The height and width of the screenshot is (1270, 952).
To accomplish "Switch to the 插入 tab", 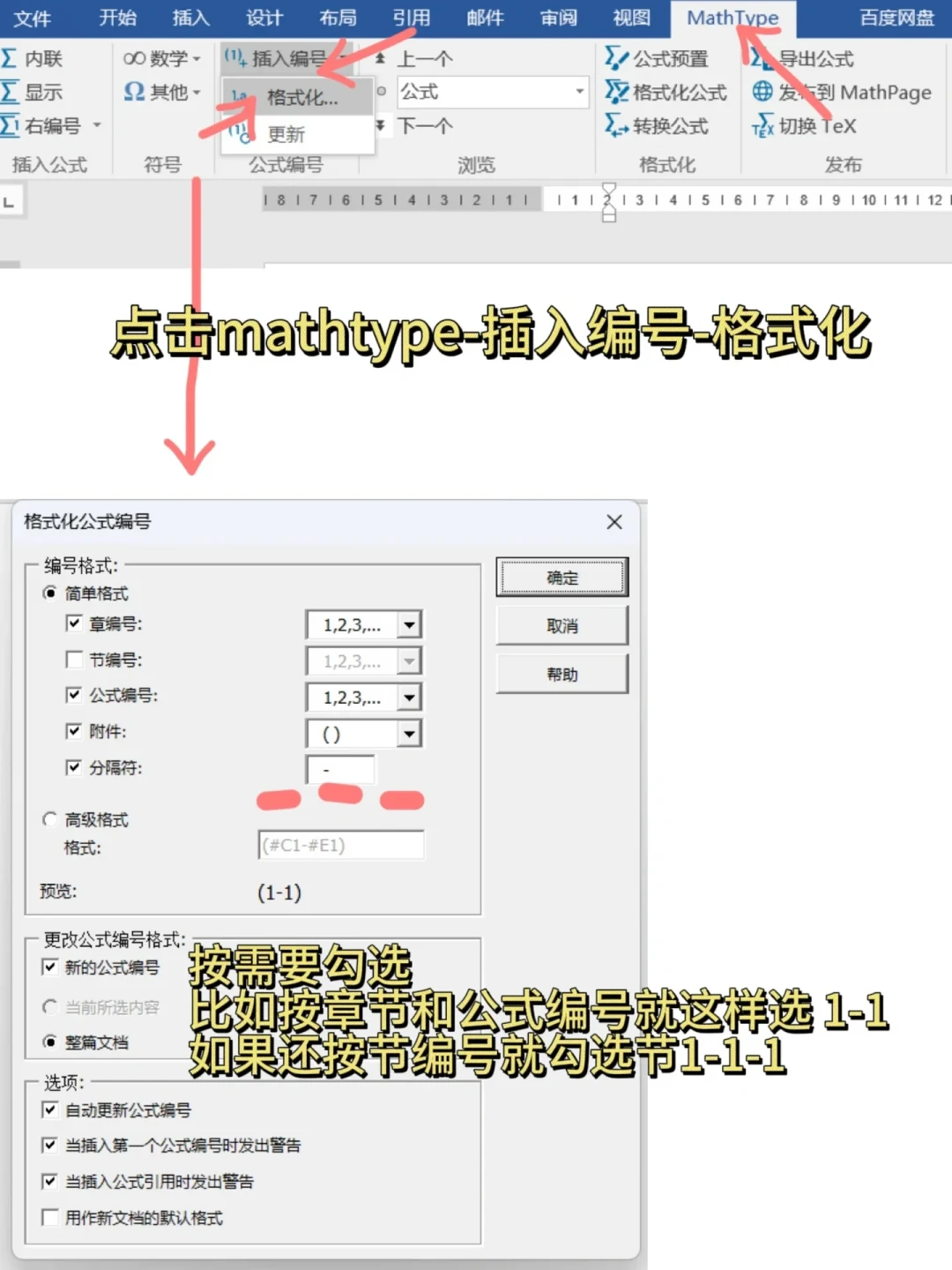I will click(190, 18).
